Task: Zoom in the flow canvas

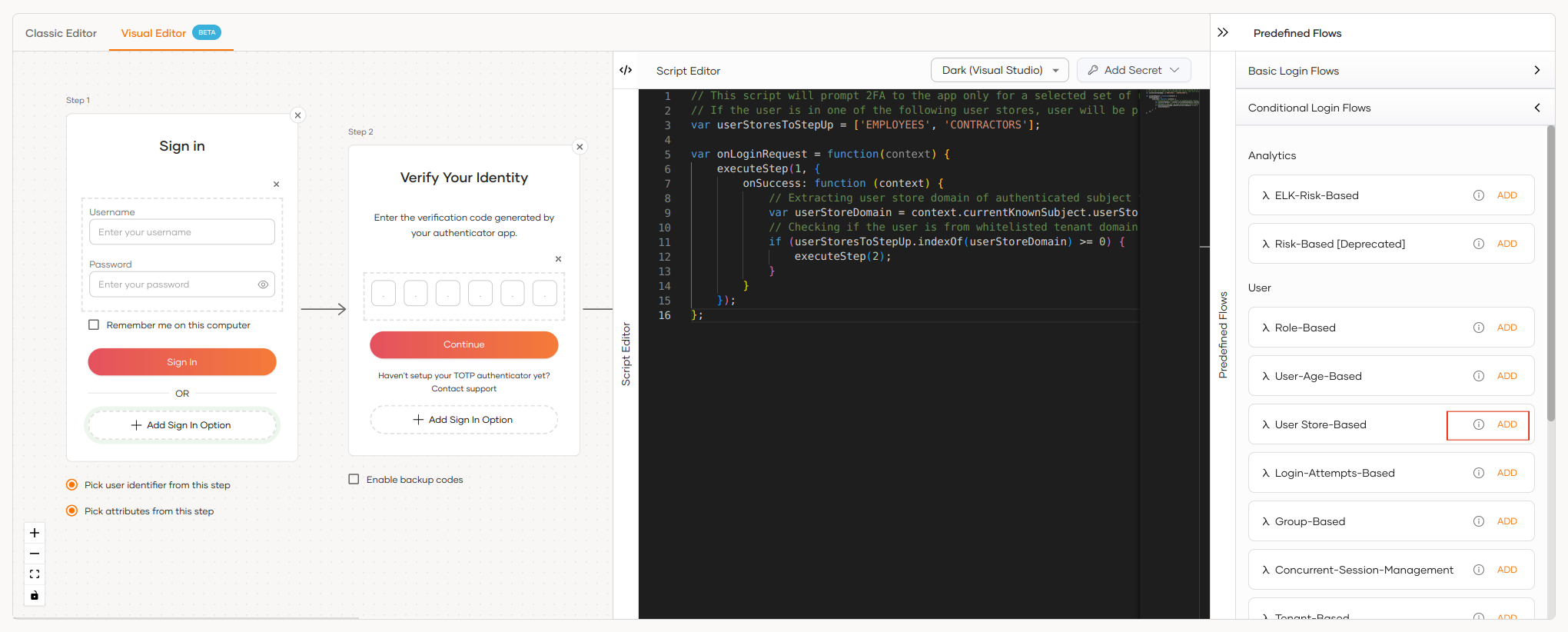Action: click(35, 533)
